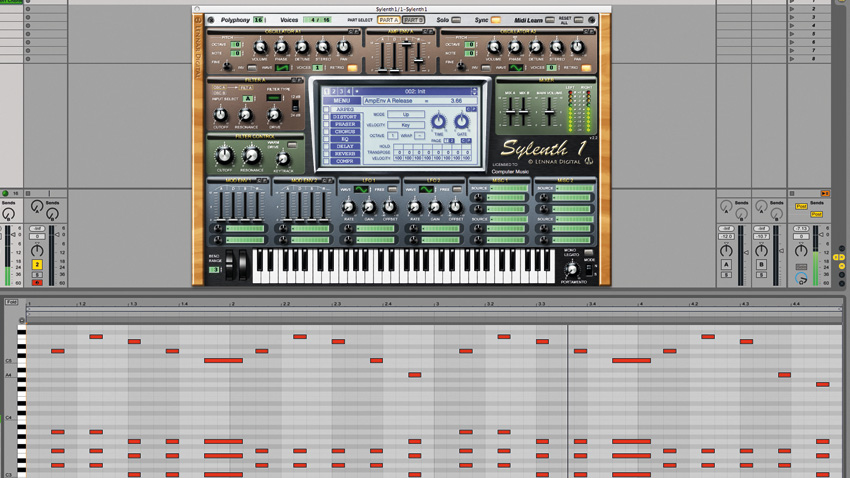This screenshot has height=478, width=850.
Task: Open the Filter Type selector
Action: click(x=274, y=98)
